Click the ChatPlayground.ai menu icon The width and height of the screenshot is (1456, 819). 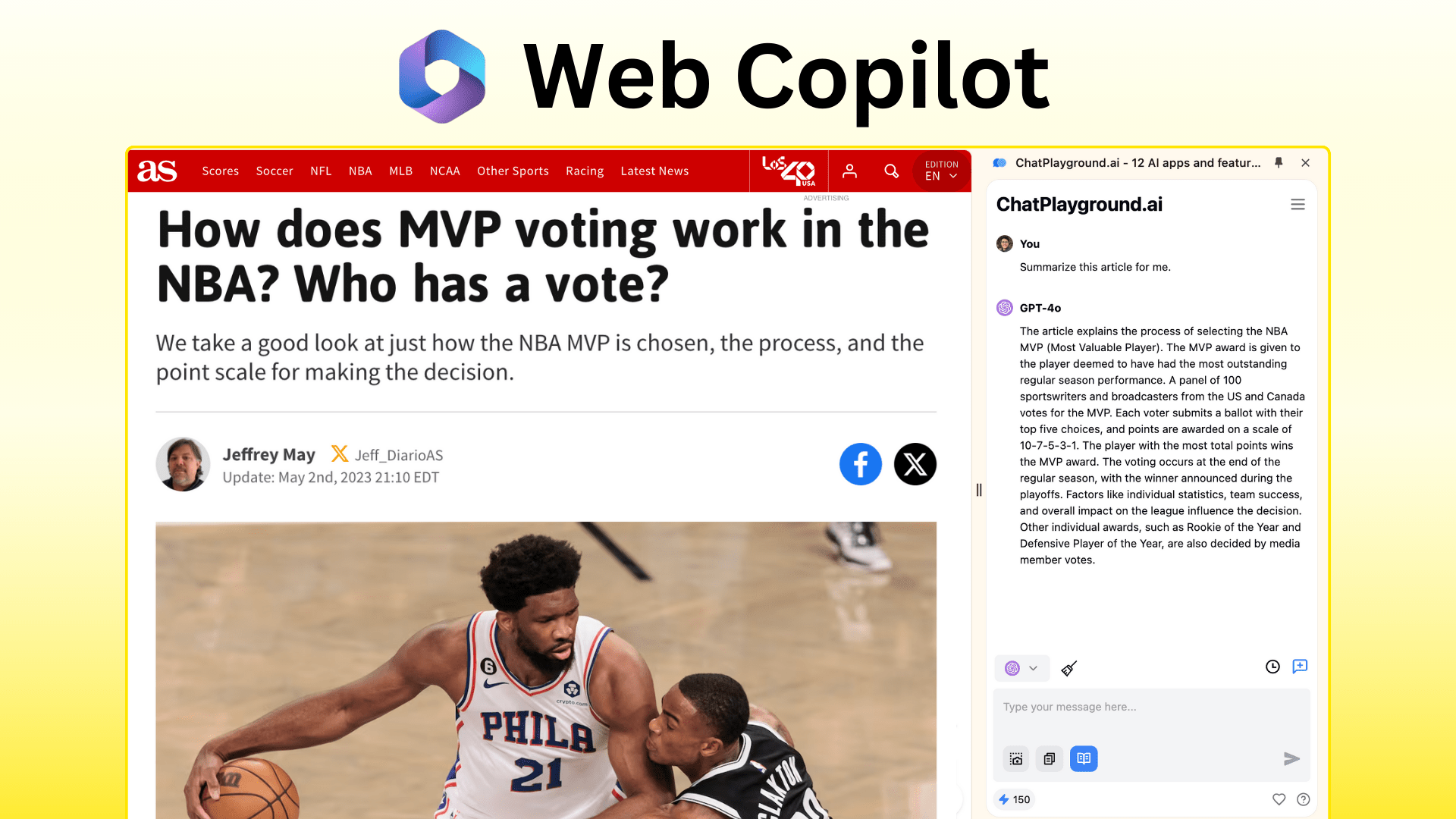(1297, 204)
